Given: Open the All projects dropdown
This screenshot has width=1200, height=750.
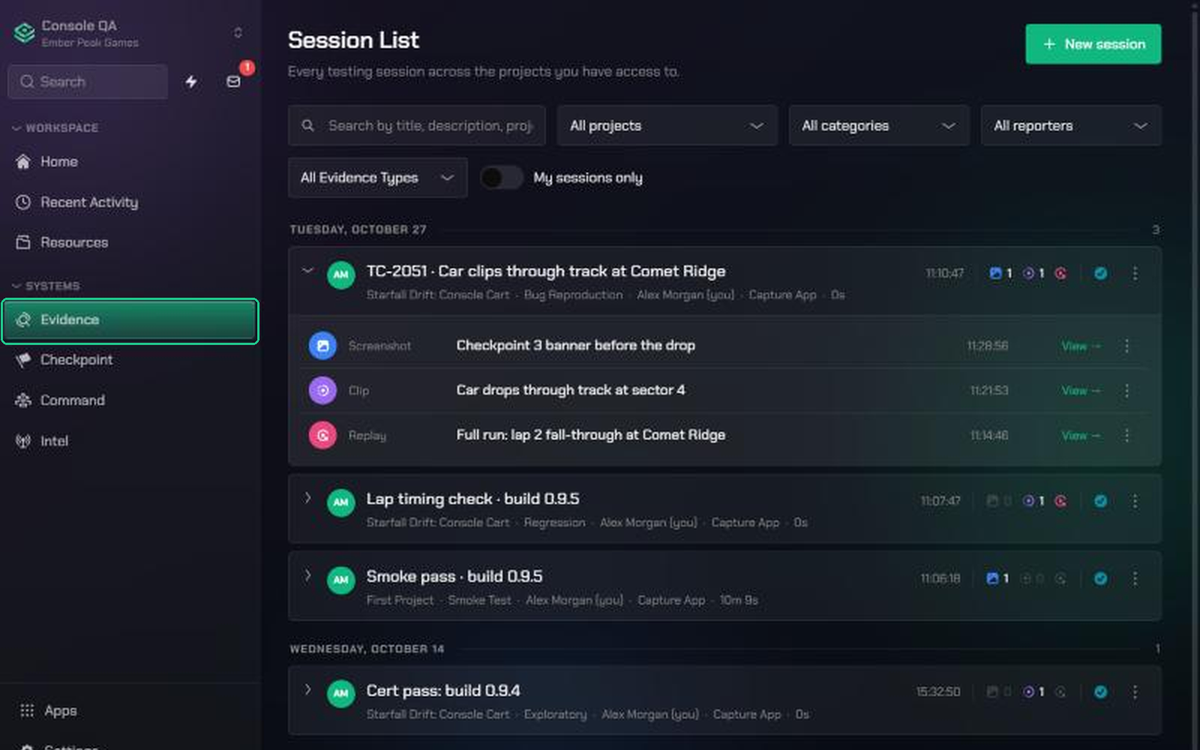Looking at the screenshot, I should (667, 126).
